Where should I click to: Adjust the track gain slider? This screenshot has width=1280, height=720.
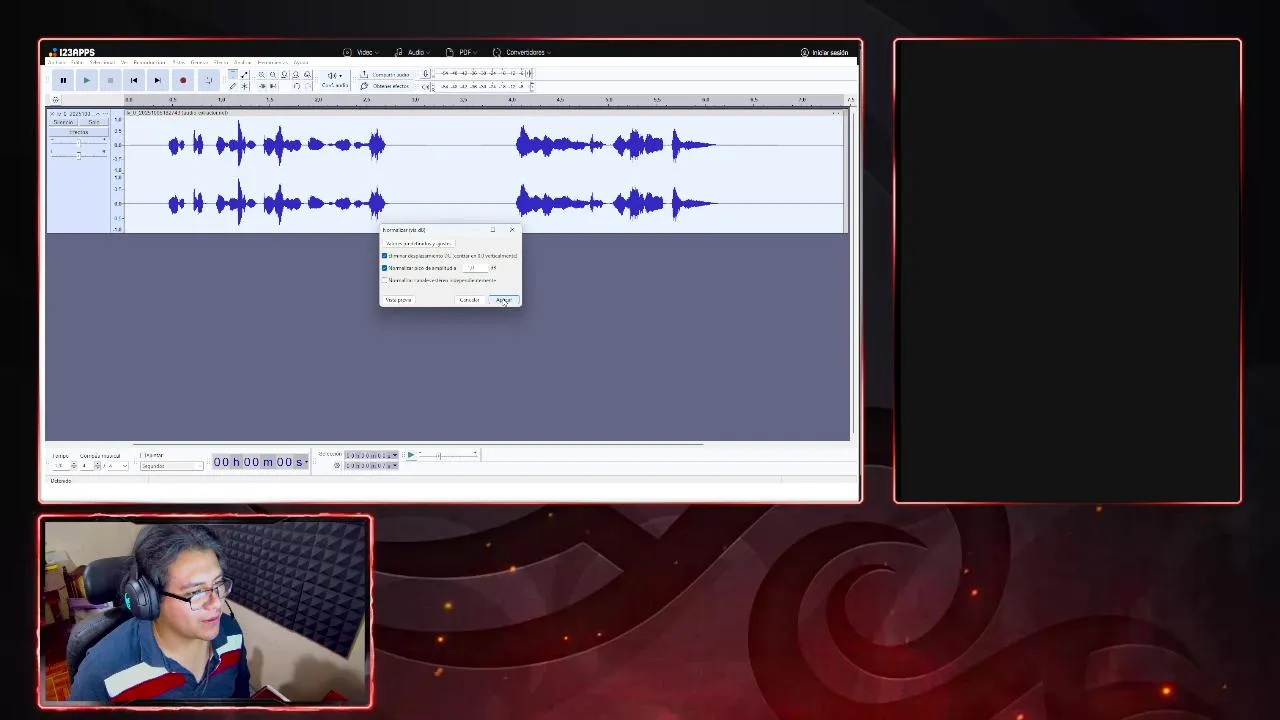[78, 143]
